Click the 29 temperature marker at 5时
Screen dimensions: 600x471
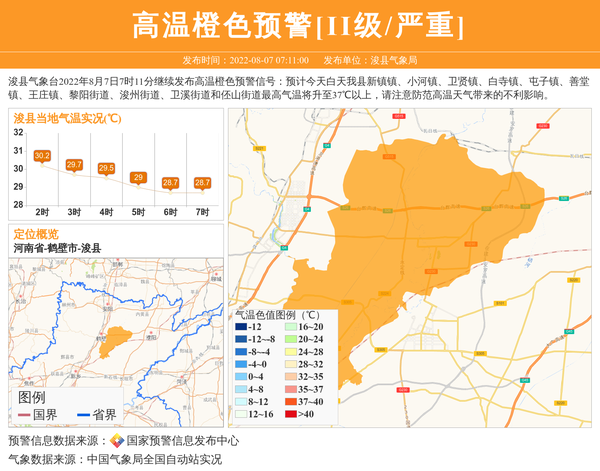coord(138,177)
